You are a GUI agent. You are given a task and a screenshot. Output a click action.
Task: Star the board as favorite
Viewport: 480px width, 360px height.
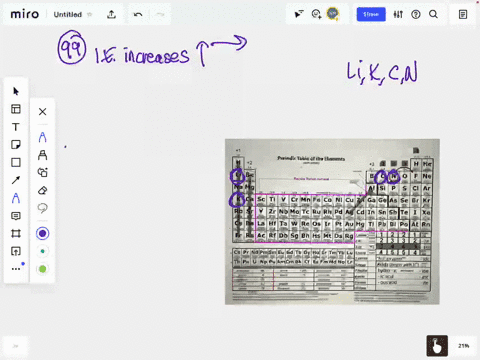(x=89, y=14)
